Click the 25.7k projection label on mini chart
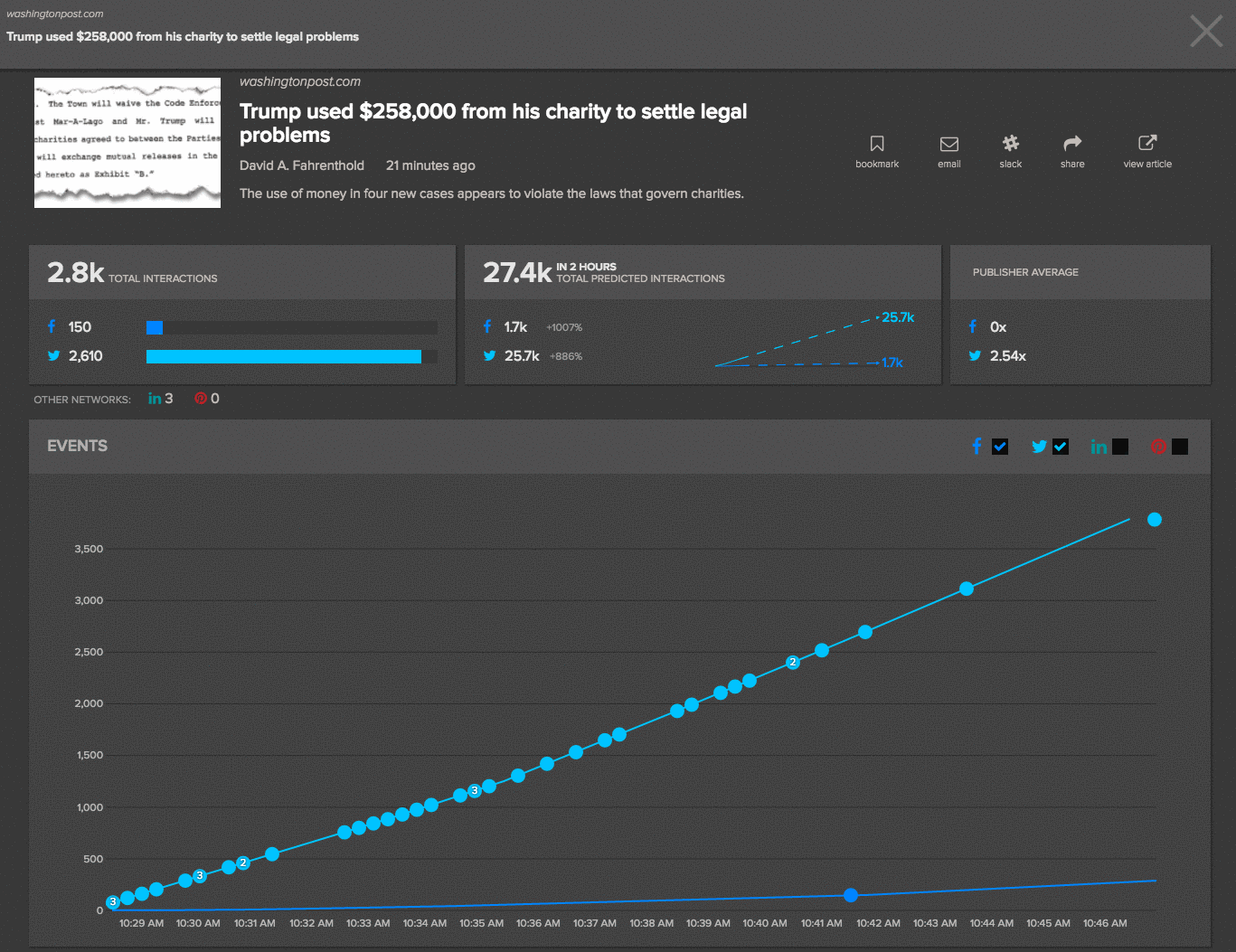1236x952 pixels. click(898, 317)
